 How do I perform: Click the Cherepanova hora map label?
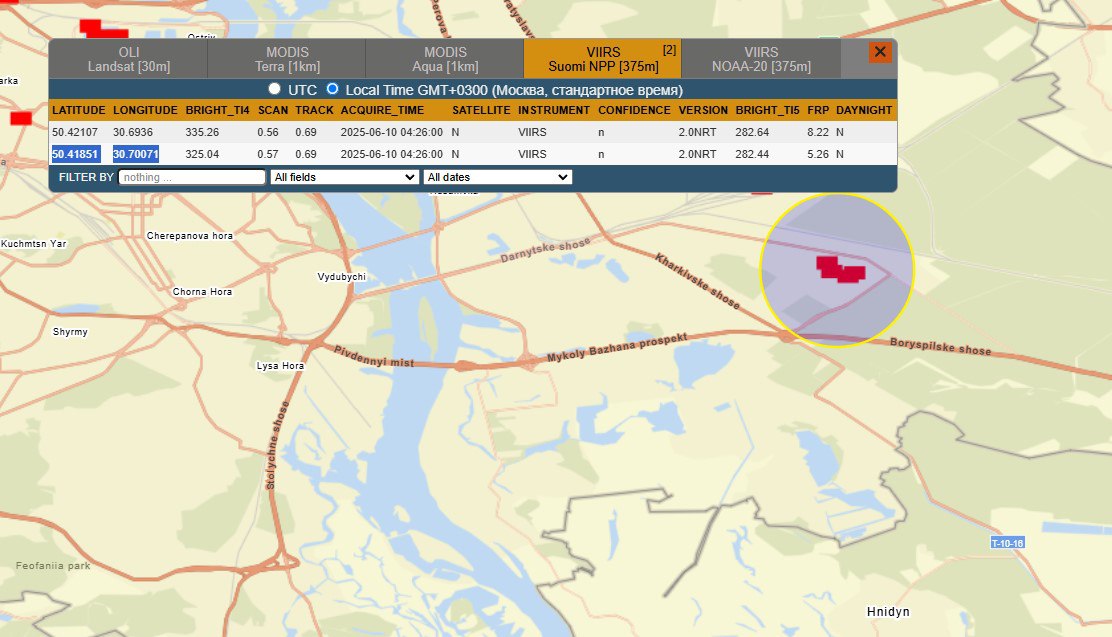tap(189, 236)
